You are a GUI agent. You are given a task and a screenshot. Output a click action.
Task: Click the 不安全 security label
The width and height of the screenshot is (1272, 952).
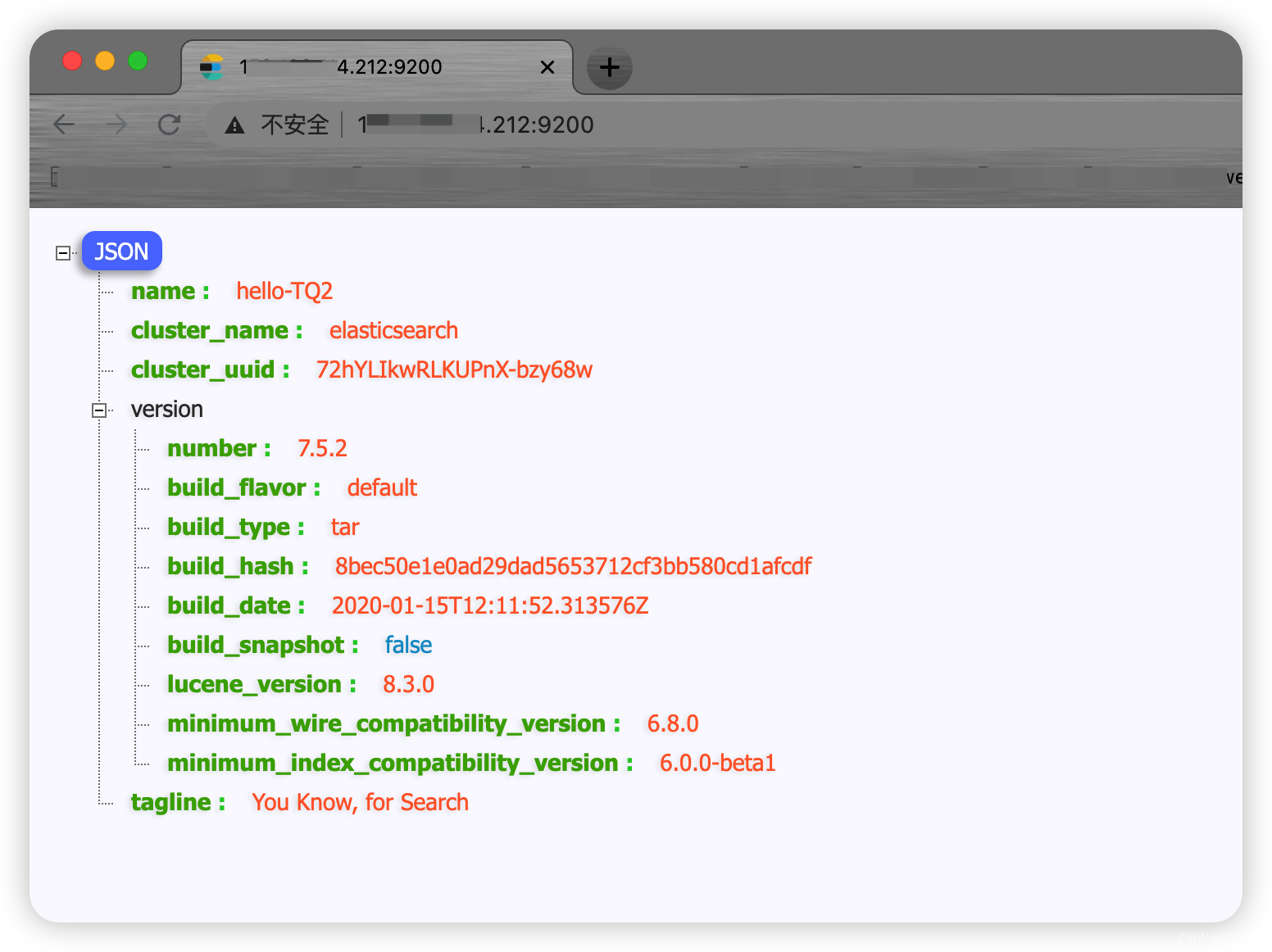point(294,125)
